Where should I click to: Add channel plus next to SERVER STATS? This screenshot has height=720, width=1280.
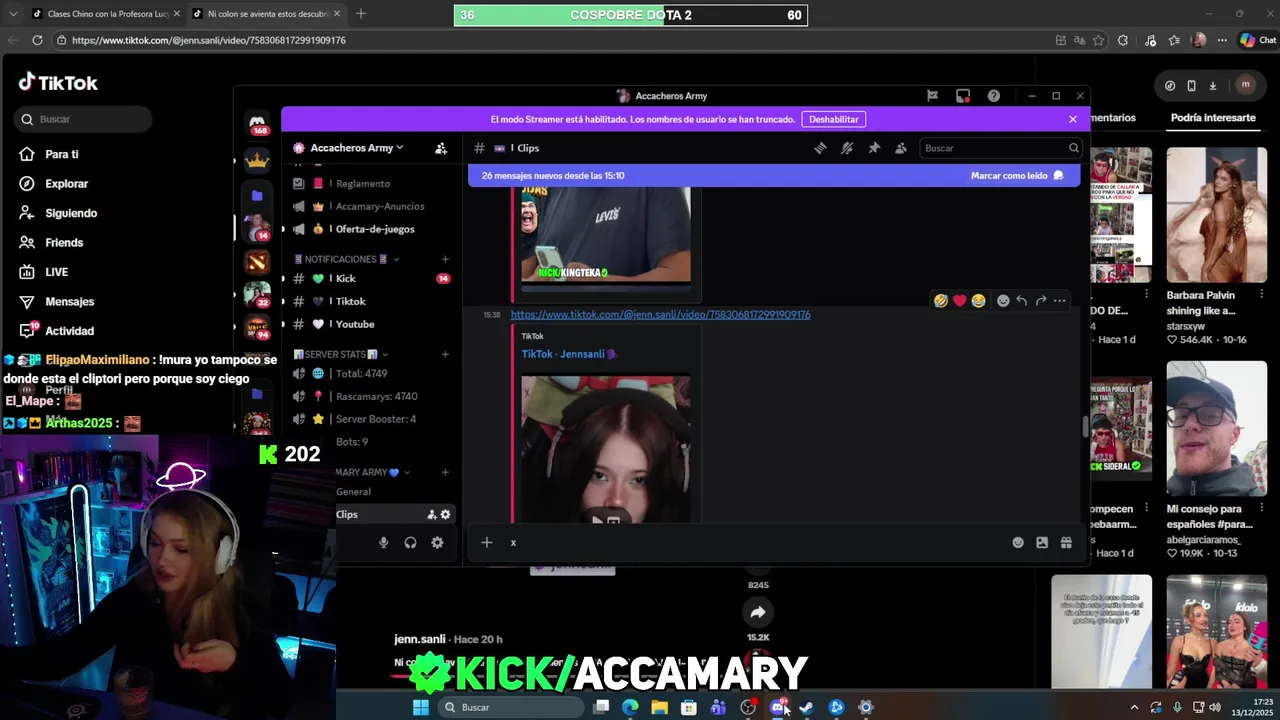[x=445, y=354]
